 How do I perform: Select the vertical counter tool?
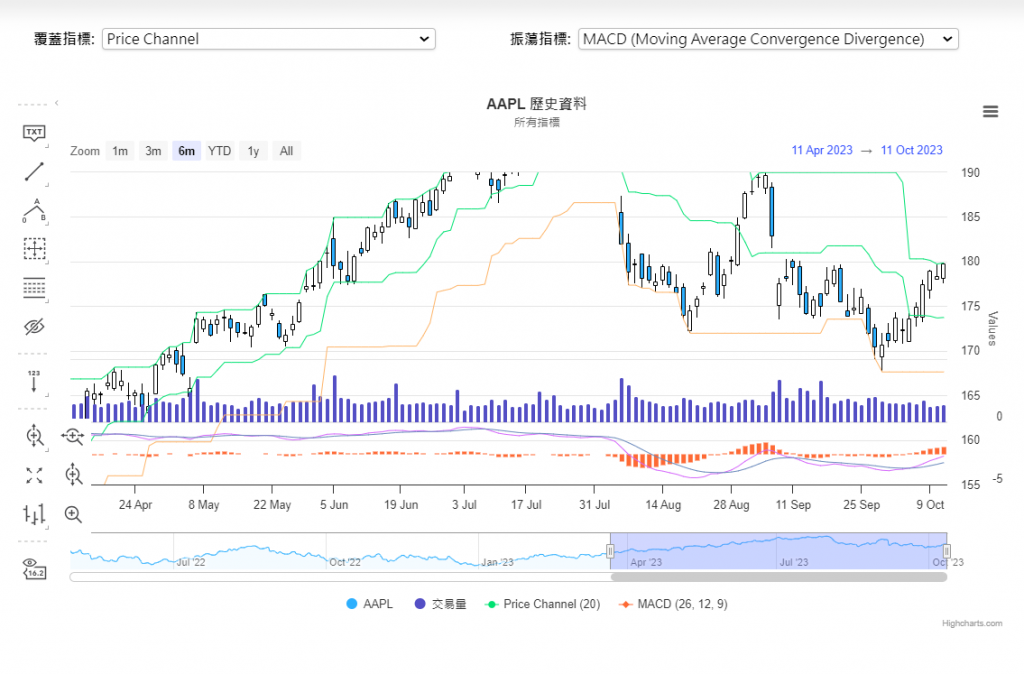coord(34,380)
